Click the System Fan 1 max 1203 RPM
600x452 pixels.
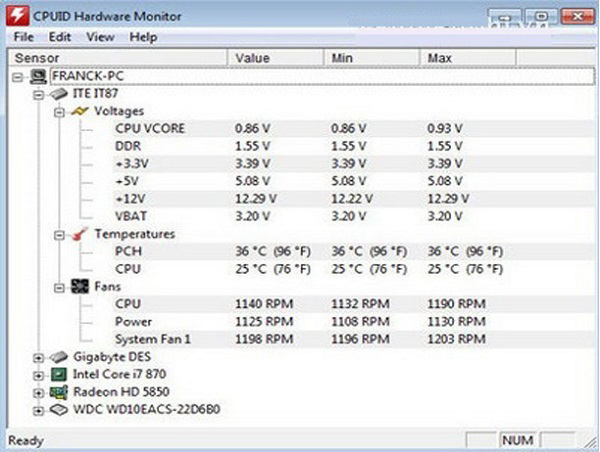pos(456,339)
